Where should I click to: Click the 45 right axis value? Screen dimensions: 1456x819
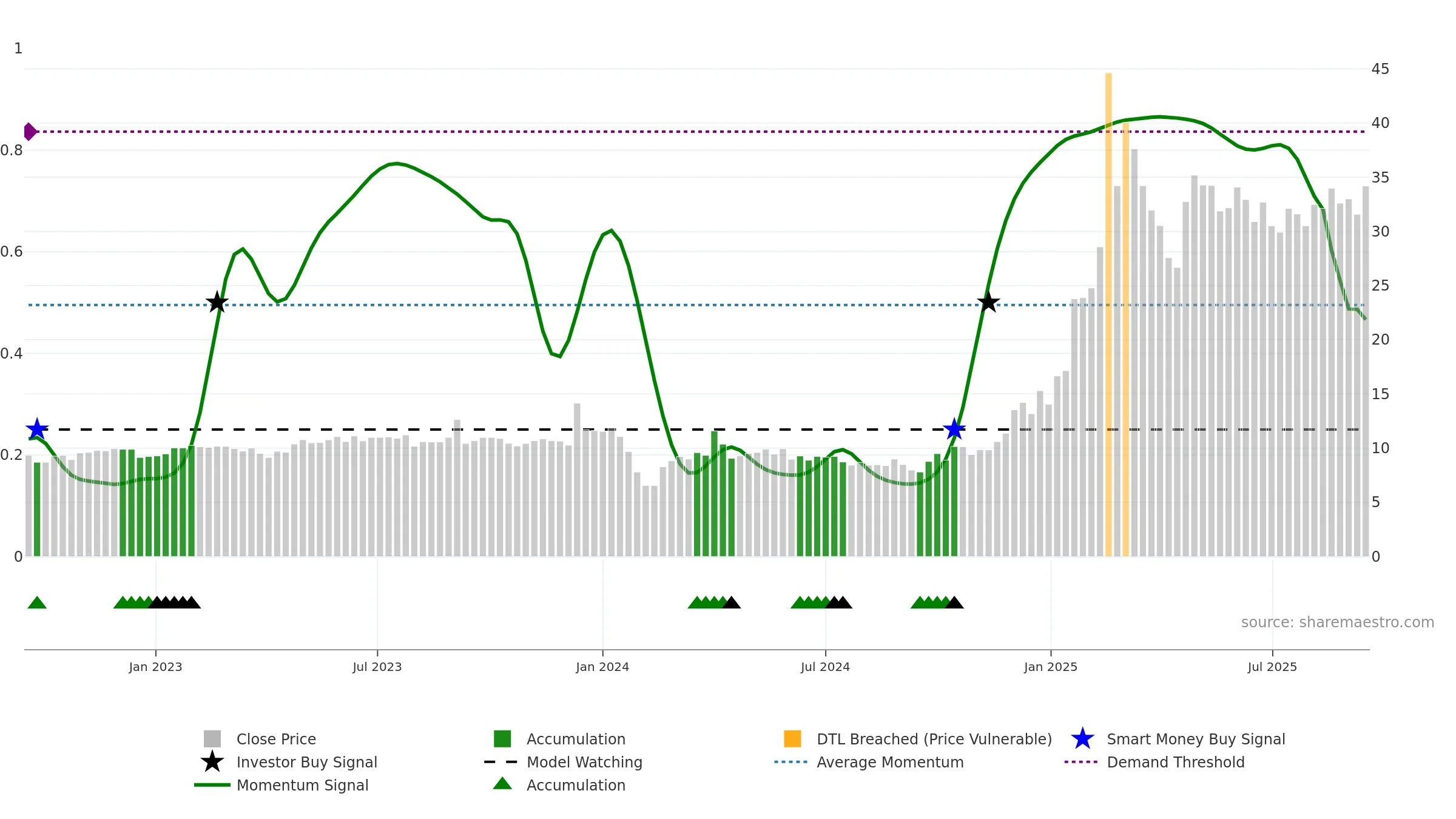1380,69
